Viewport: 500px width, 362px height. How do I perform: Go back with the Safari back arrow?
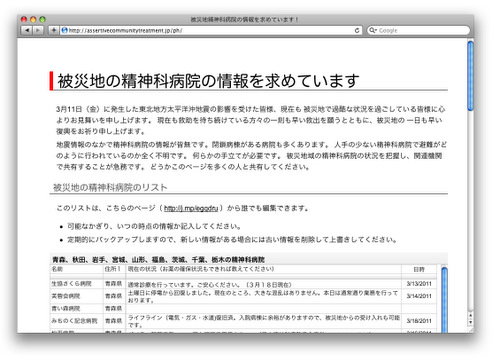click(27, 30)
